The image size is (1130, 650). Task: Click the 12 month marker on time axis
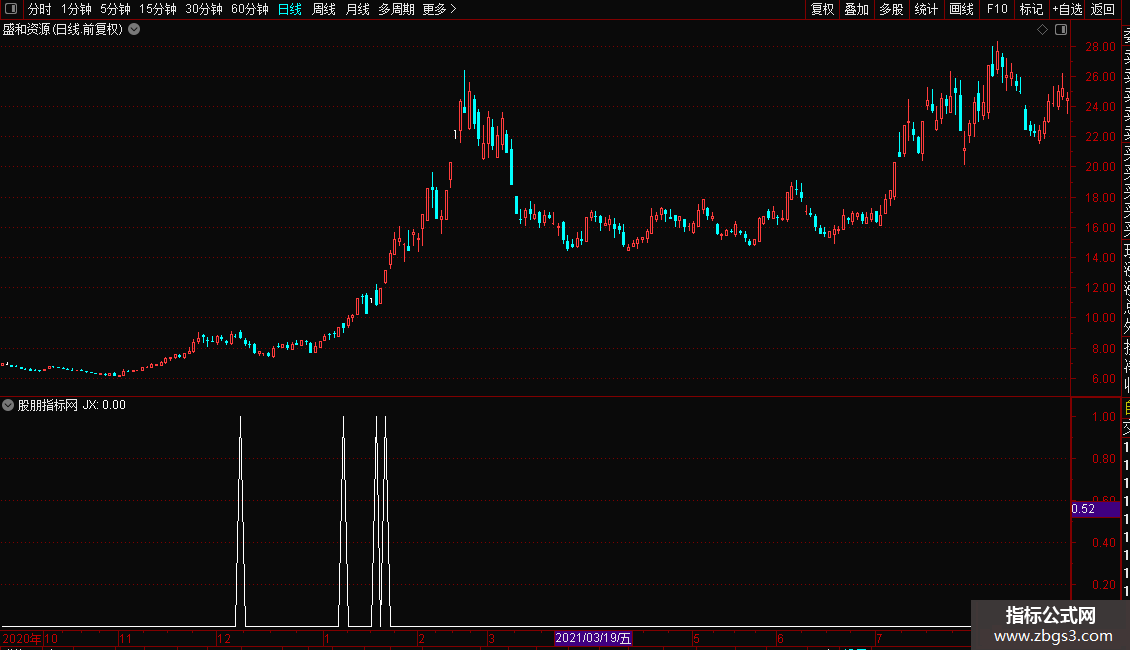pos(224,638)
